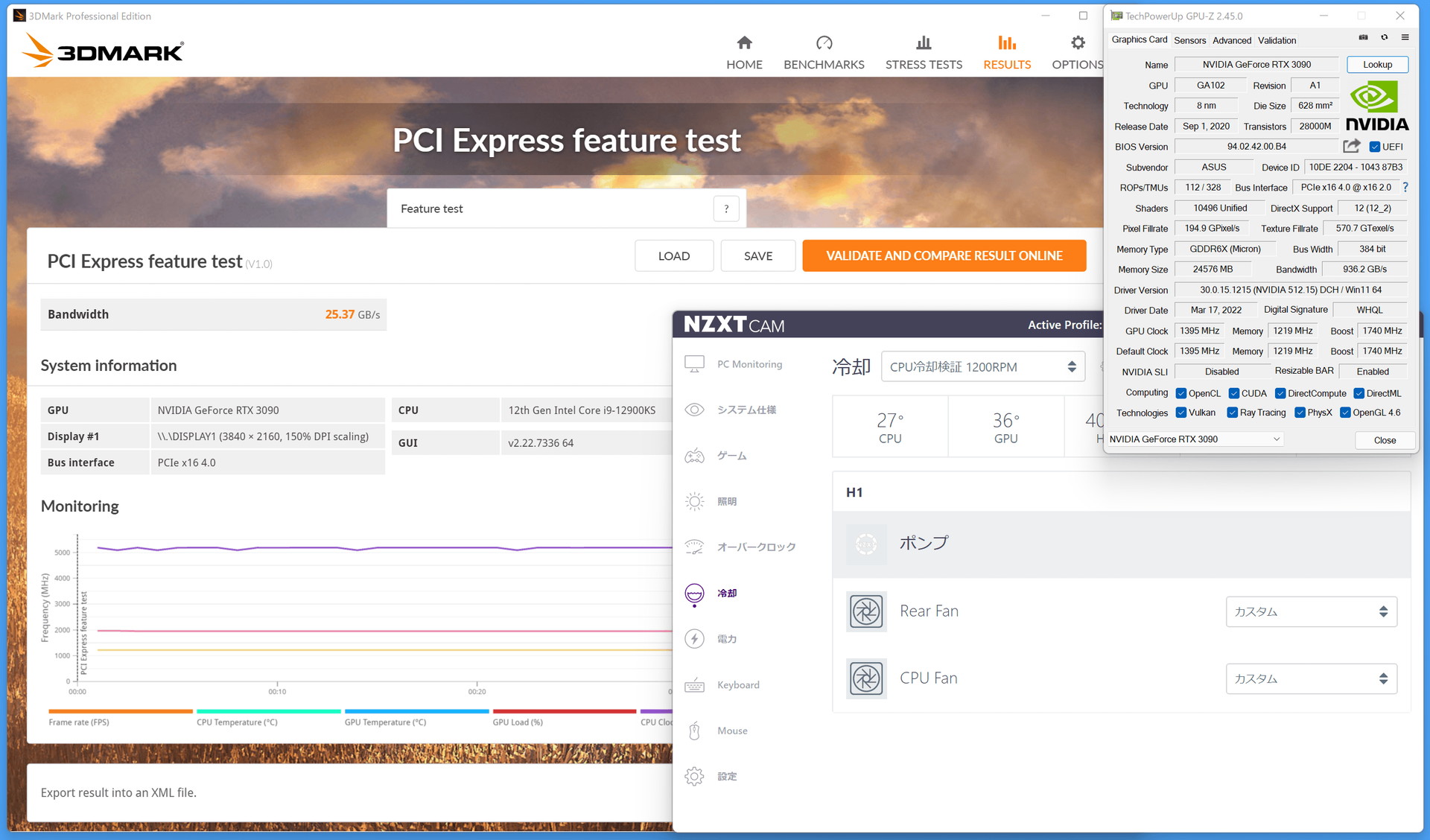Click the LOAD button in 3DMark
Image resolution: width=1430 pixels, height=840 pixels.
click(674, 255)
